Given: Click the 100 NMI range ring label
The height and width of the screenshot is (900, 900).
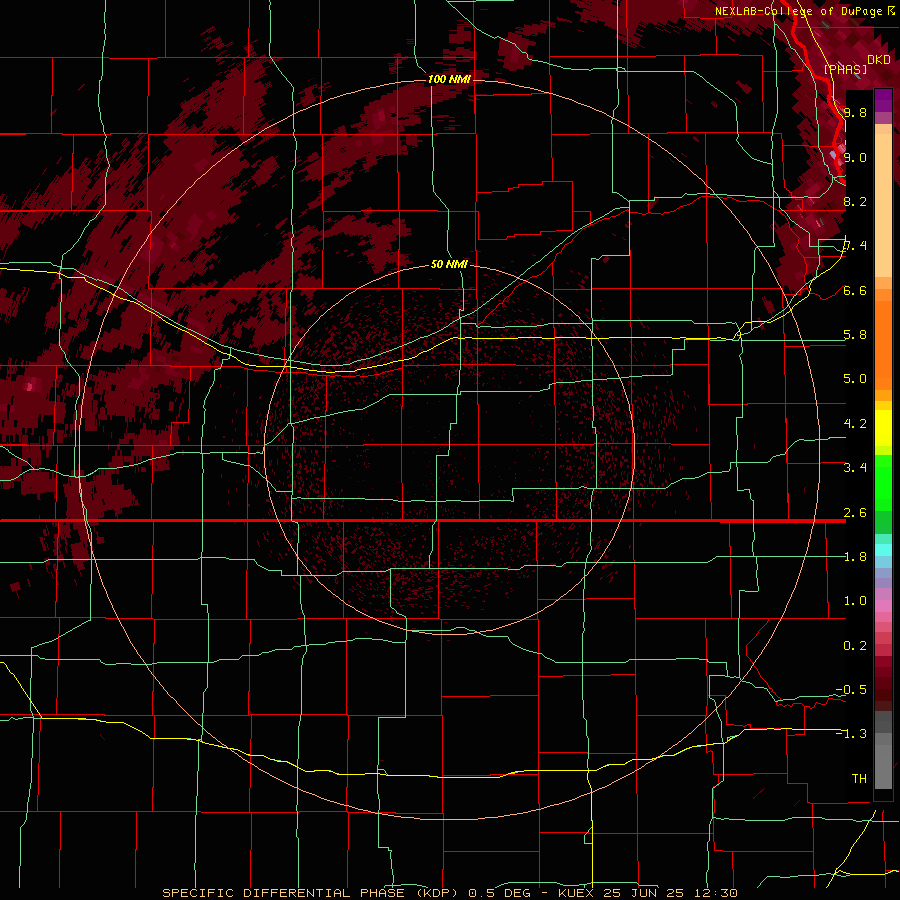Looking at the screenshot, I should [448, 79].
